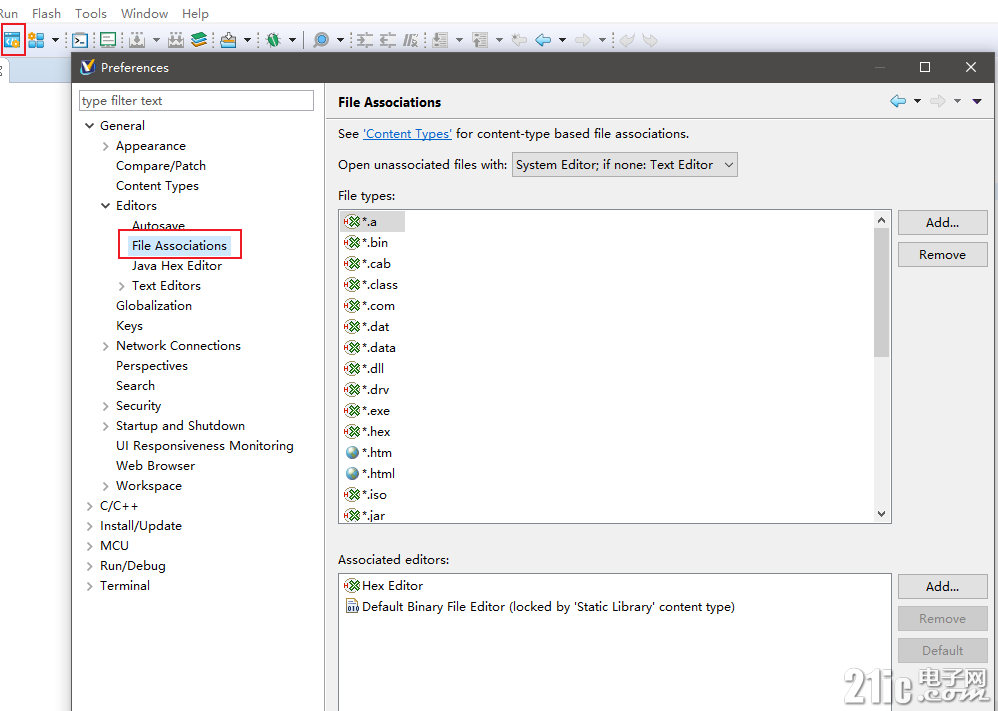The height and width of the screenshot is (711, 998).
Task: Click the stacked green books icon
Action: 199,40
